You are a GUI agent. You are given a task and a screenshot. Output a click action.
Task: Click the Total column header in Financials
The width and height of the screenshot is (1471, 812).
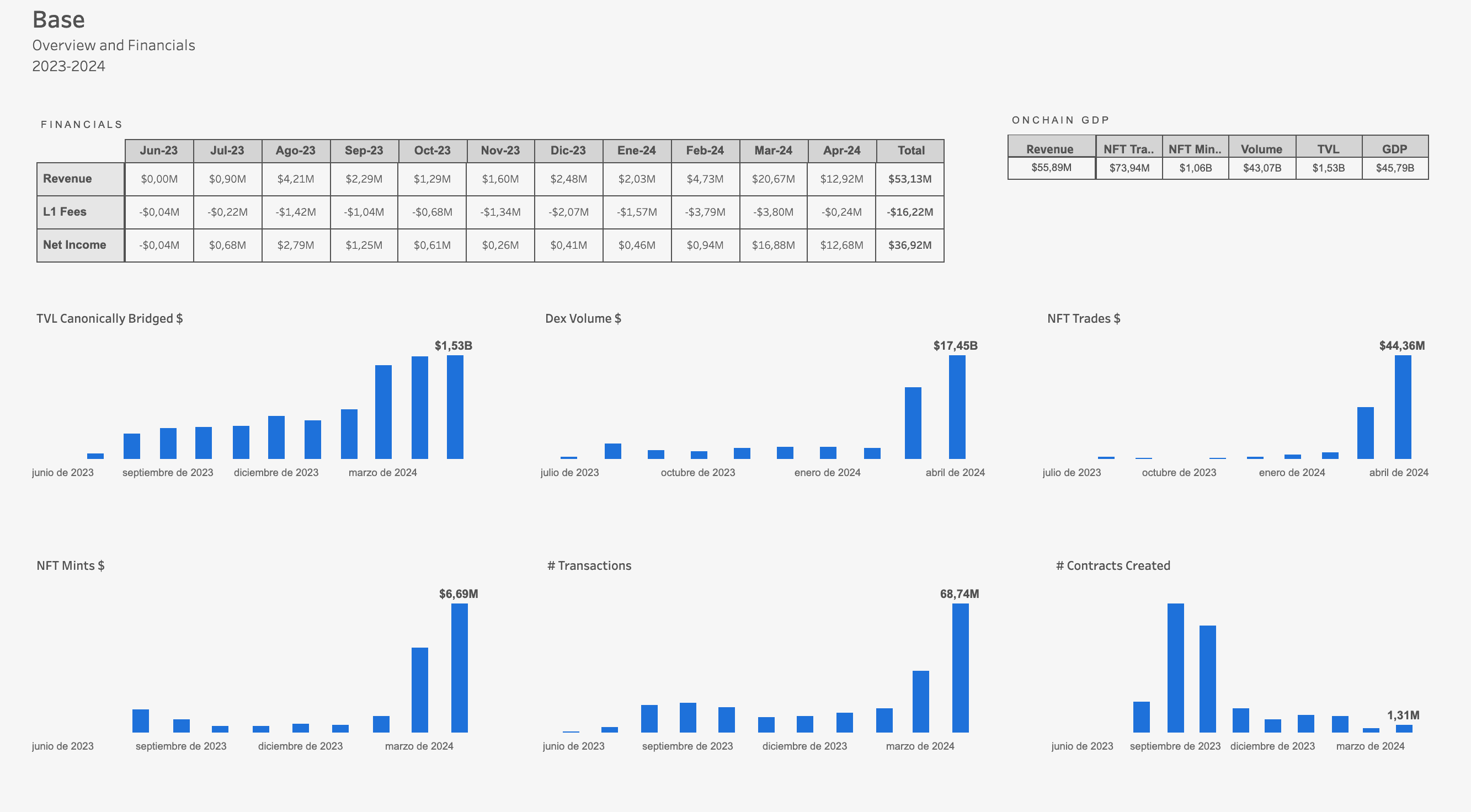(910, 151)
